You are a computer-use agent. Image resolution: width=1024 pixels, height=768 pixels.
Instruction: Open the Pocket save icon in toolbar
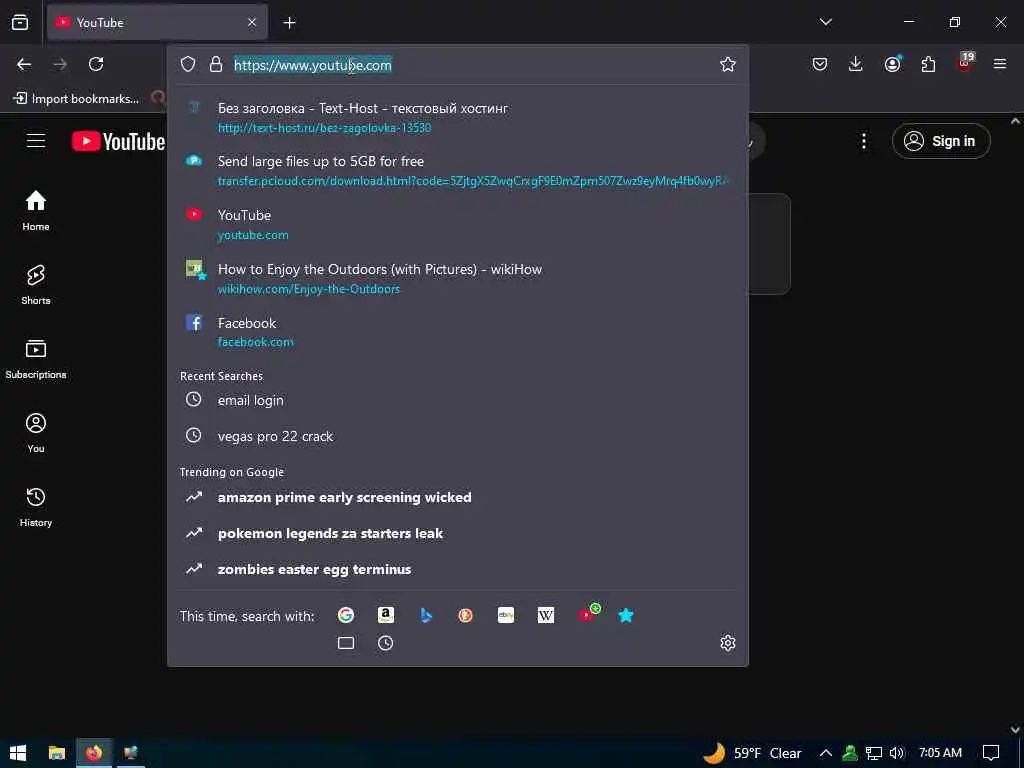820,64
